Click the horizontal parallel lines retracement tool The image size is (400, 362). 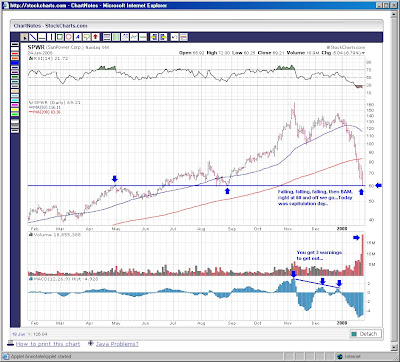pyautogui.click(x=107, y=37)
